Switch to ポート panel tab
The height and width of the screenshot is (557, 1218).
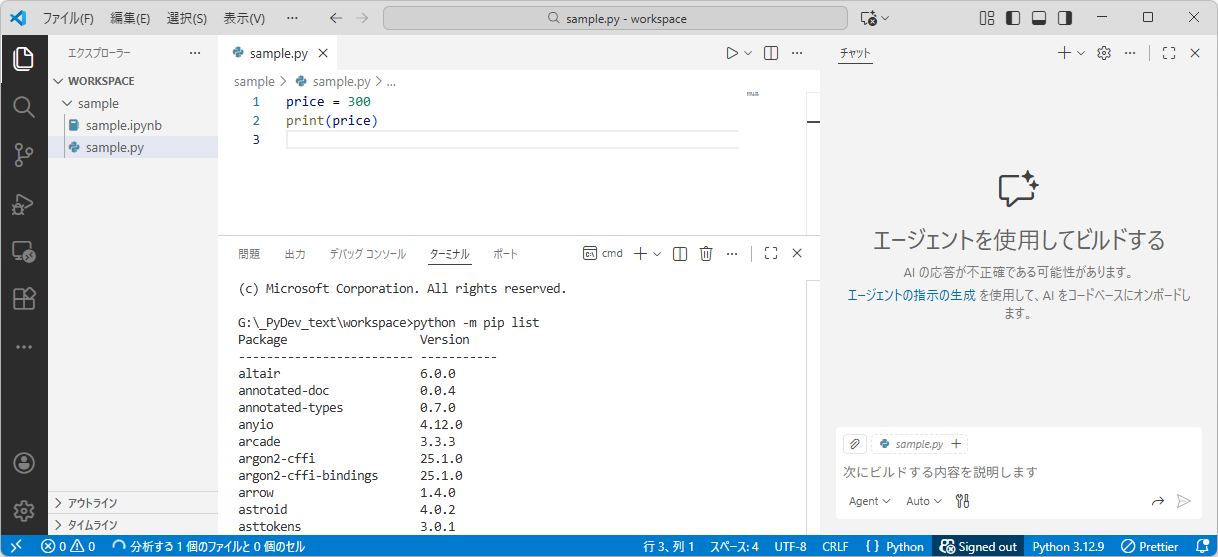coord(505,254)
